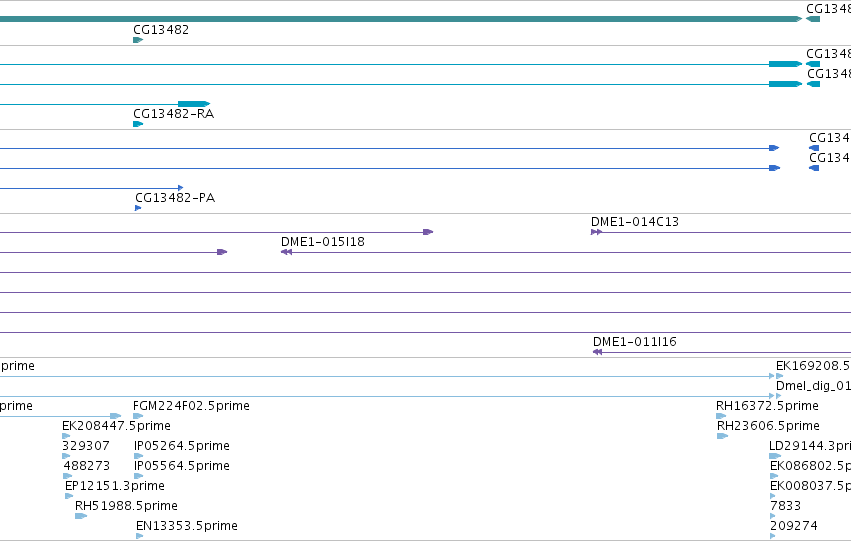Image resolution: width=851 pixels, height=541 pixels.
Task: Select the RH16372.5prime EST label
Action: (x=767, y=406)
